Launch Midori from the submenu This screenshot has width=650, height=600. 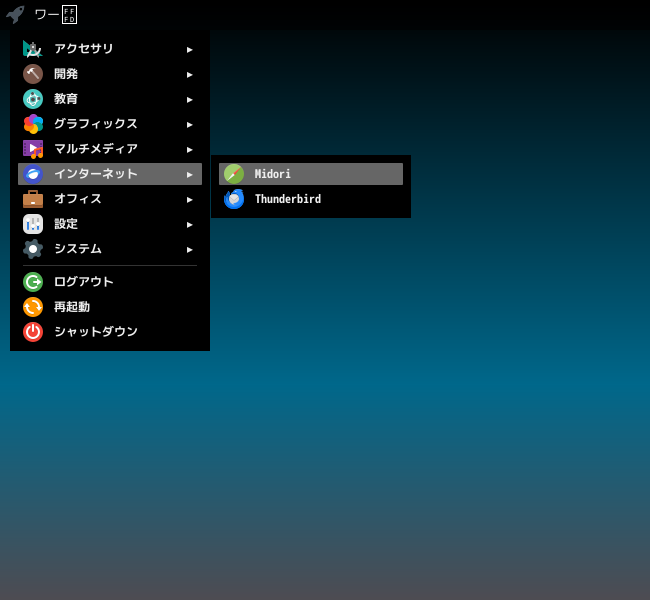click(x=311, y=174)
